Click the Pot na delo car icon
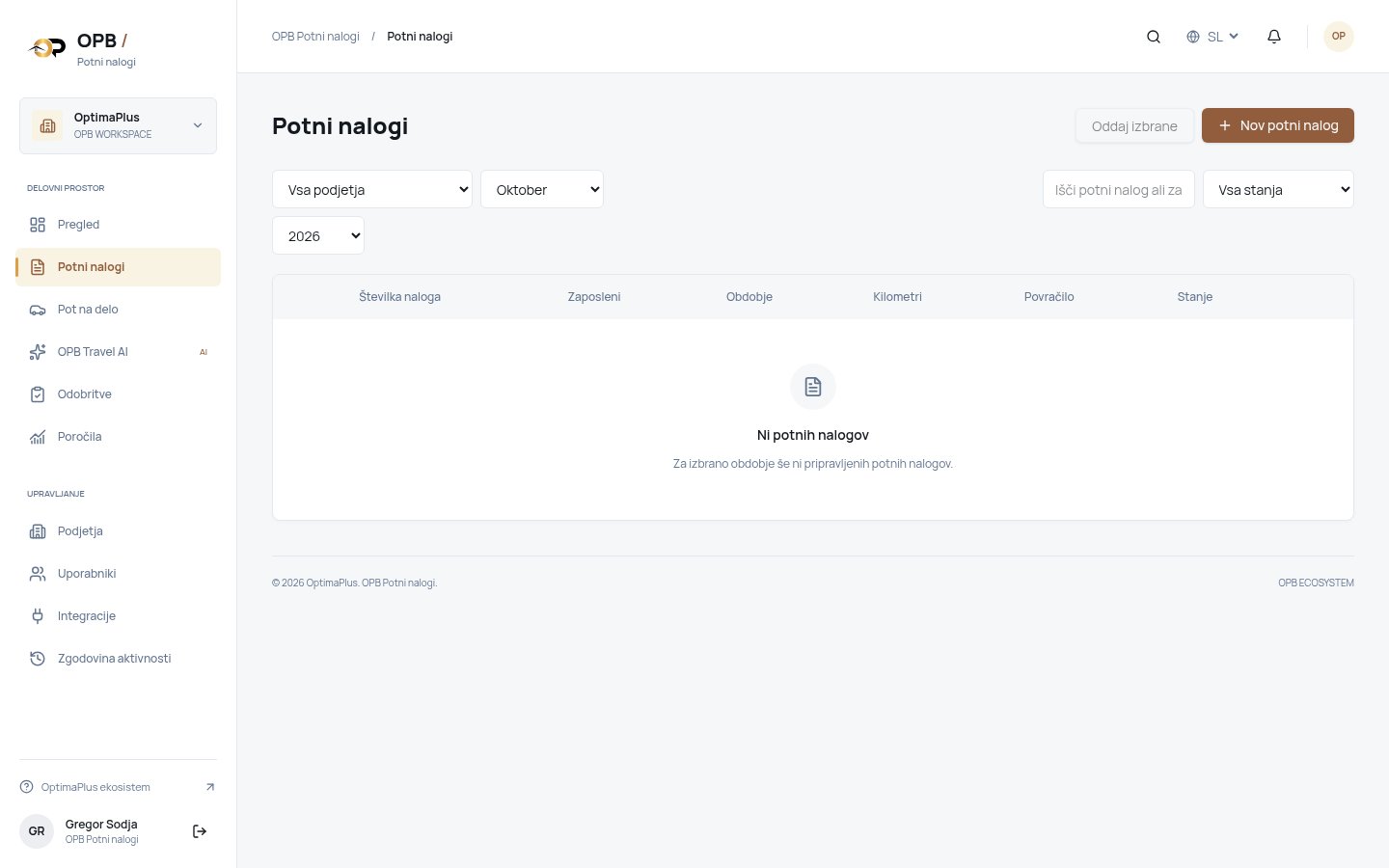This screenshot has height=868, width=1389. click(38, 310)
